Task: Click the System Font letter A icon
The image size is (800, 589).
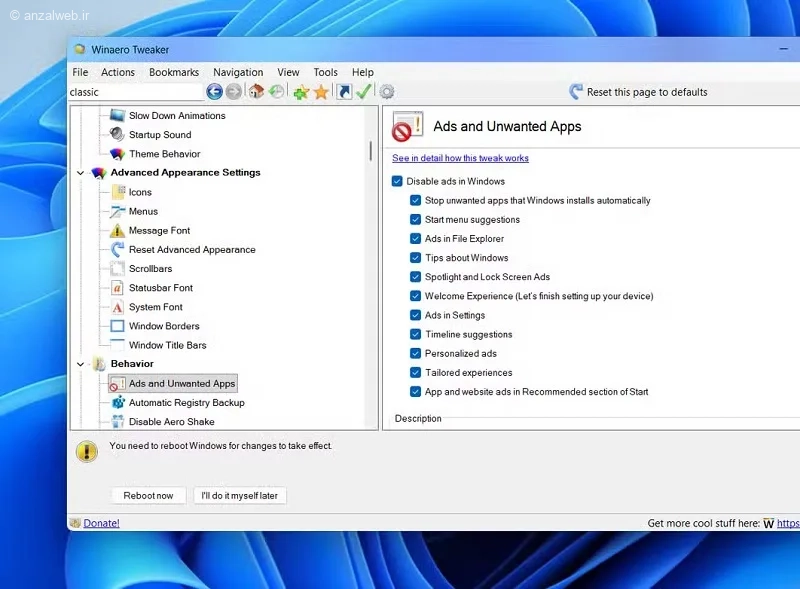Action: pos(117,307)
